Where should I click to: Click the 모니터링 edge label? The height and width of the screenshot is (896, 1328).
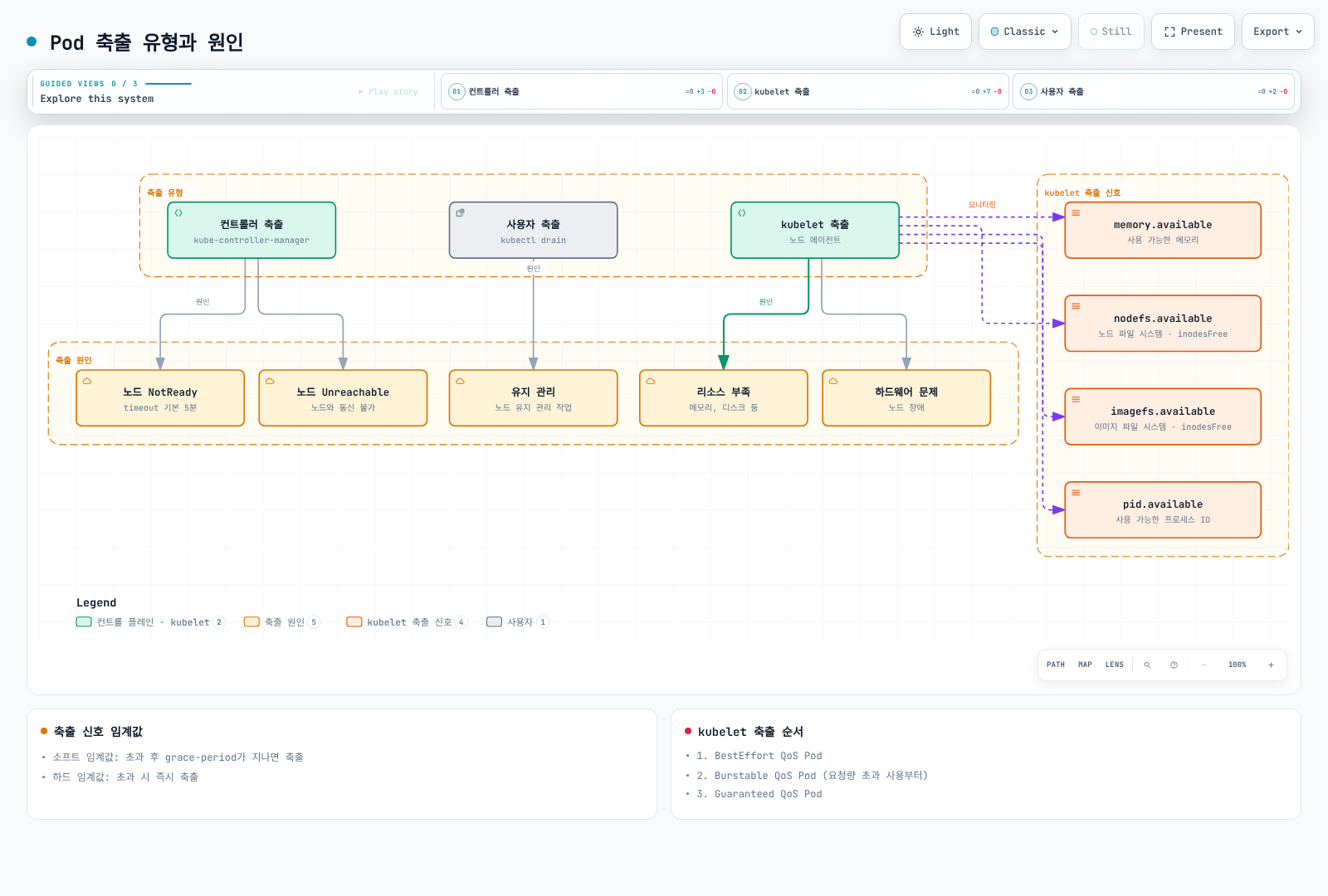[982, 204]
